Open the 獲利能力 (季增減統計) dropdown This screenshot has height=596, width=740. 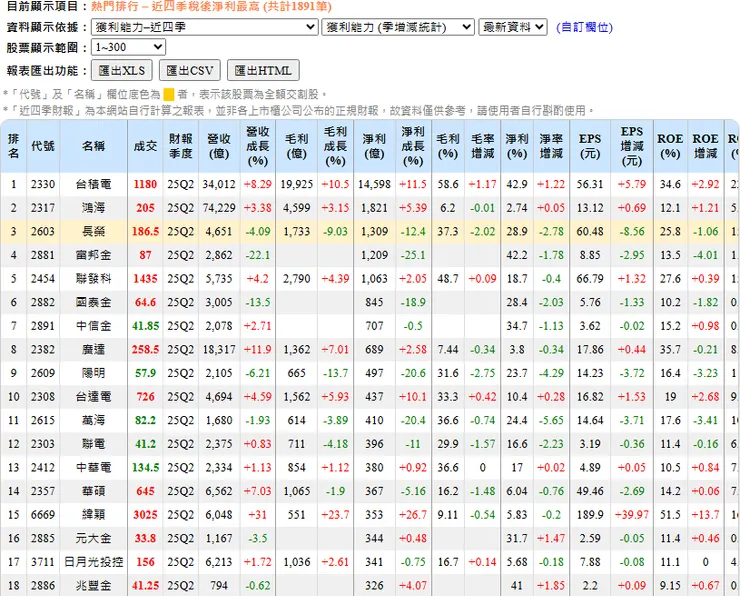pyautogui.click(x=398, y=27)
